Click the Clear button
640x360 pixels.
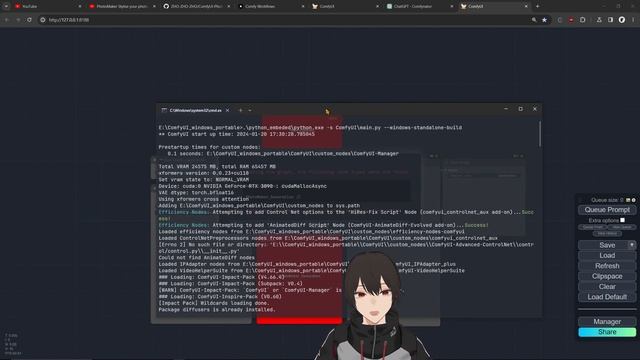pos(607,287)
